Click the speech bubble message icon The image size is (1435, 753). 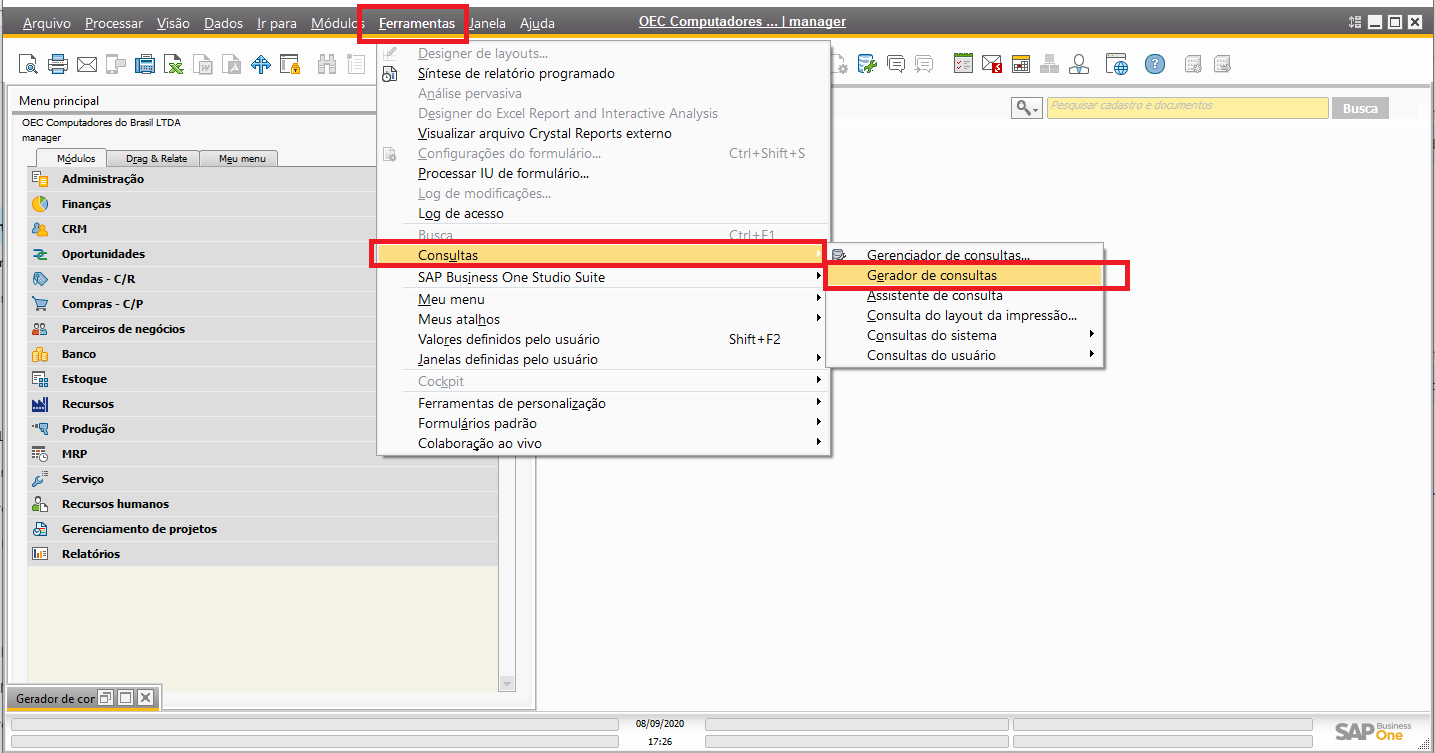(x=896, y=65)
